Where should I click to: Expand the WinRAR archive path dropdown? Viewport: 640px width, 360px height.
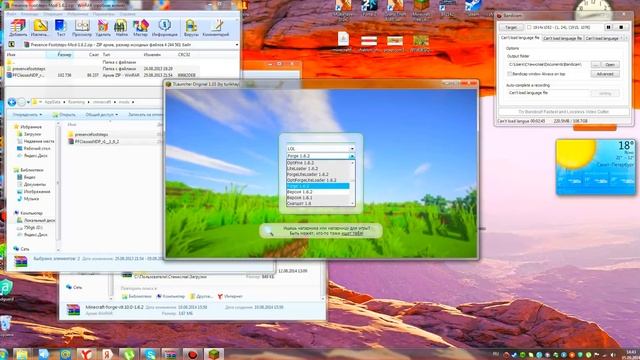(236, 44)
